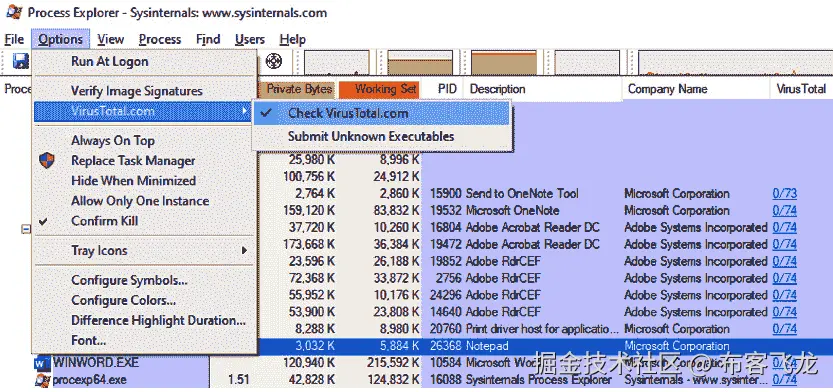This screenshot has height=392, width=833.
Task: Open 0/74 link for Adobe RdrCEF PID 14640
Action: click(785, 312)
